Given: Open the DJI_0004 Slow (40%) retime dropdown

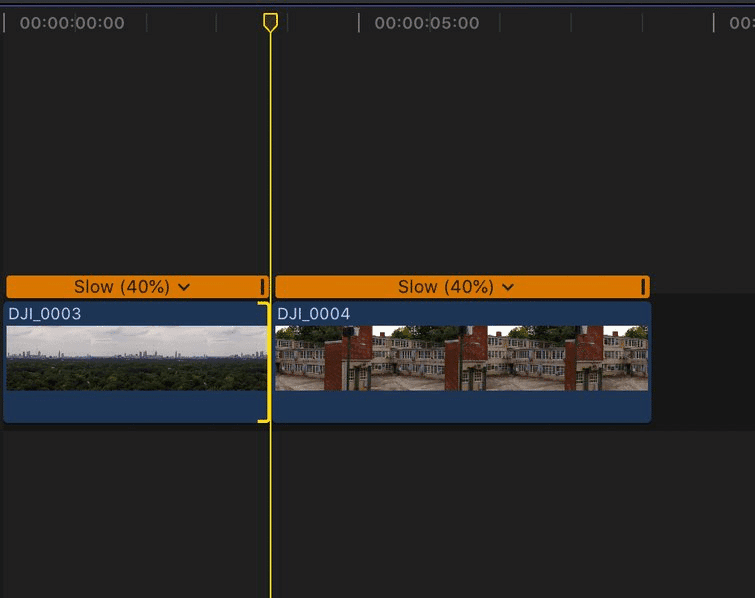Looking at the screenshot, I should (x=508, y=287).
